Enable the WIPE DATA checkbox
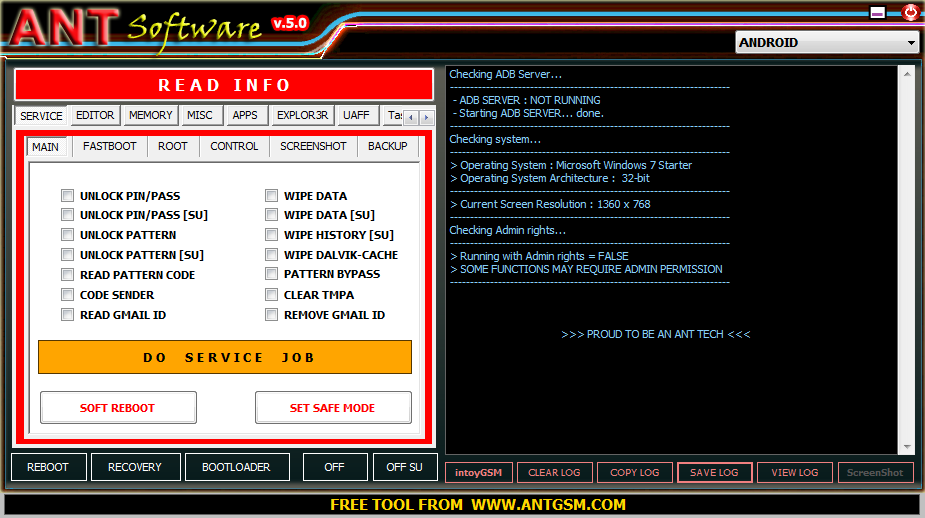Viewport: 925px width, 518px height. (271, 195)
